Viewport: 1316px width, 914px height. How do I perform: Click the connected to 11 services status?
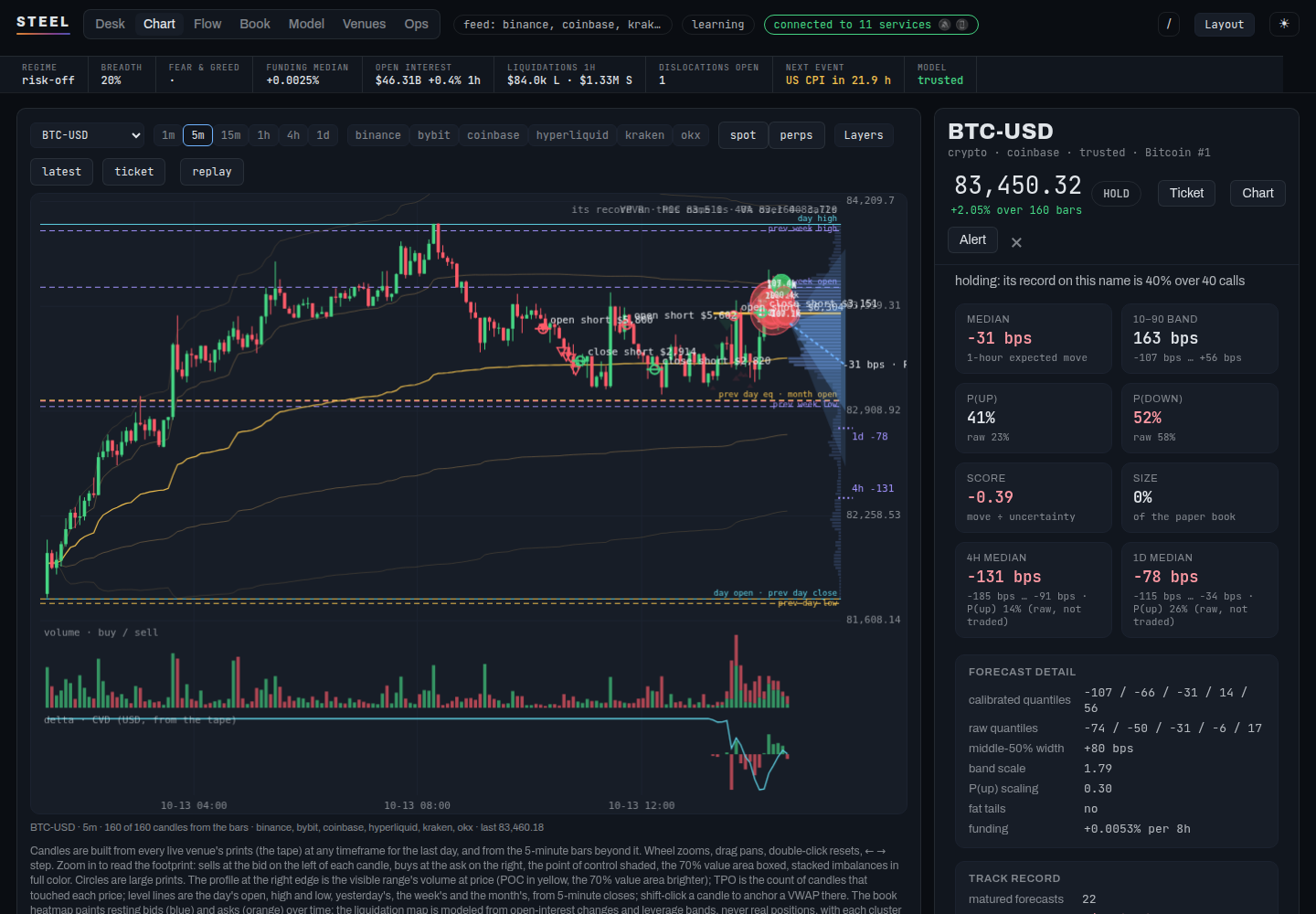[871, 25]
